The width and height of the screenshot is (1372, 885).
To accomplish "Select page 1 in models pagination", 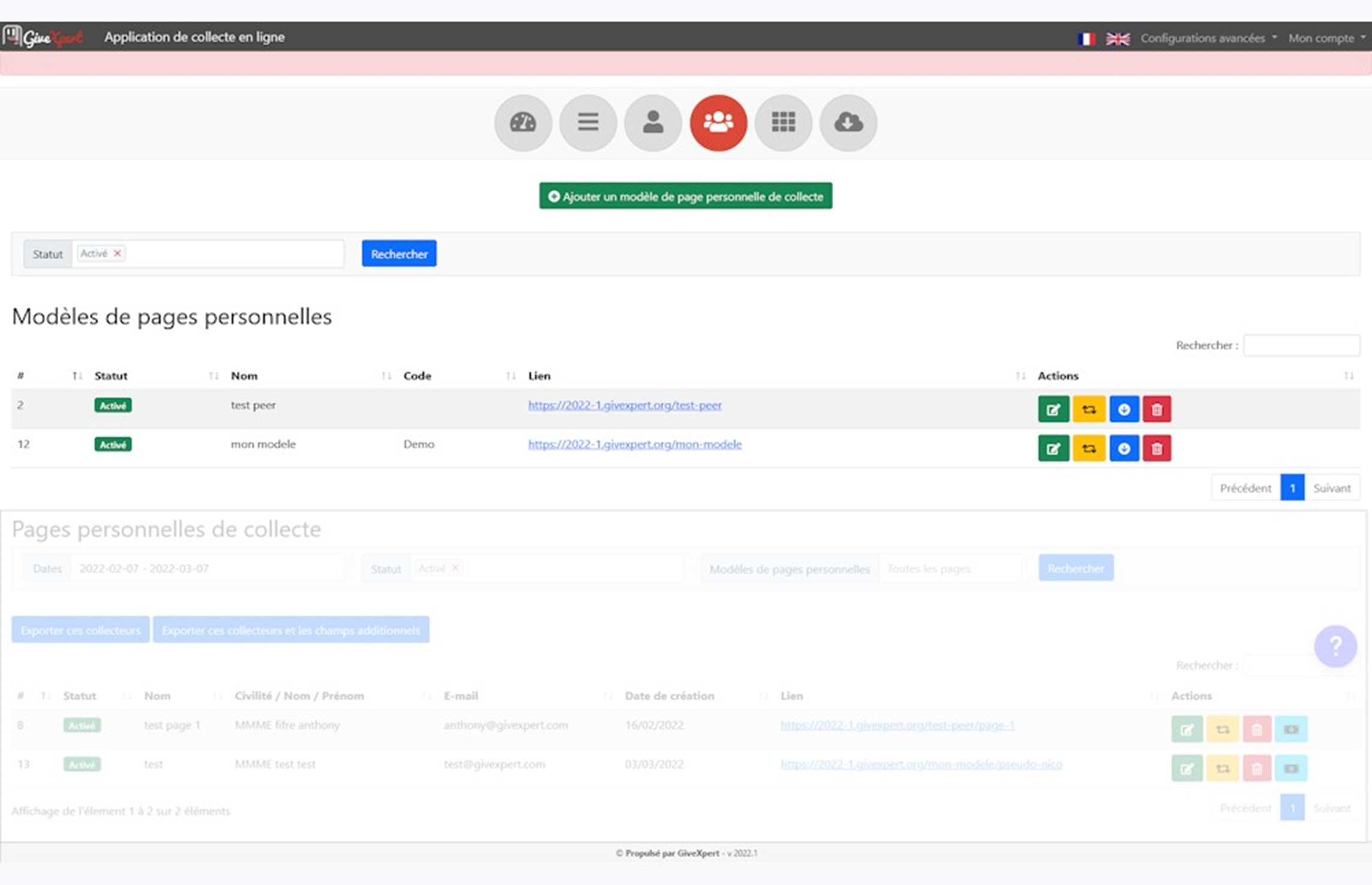I will click(1292, 488).
